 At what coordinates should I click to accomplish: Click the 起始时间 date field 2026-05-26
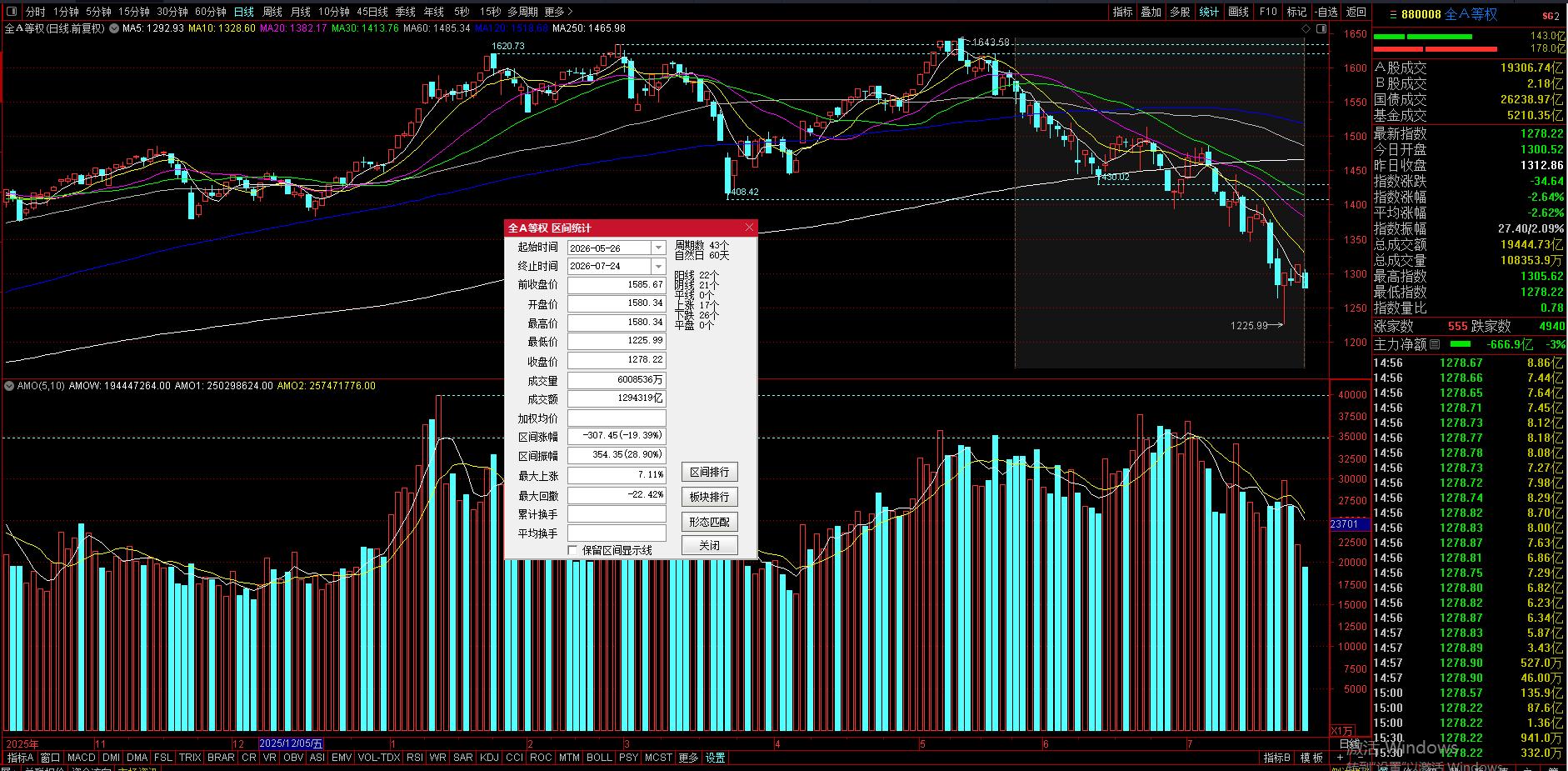coord(610,248)
